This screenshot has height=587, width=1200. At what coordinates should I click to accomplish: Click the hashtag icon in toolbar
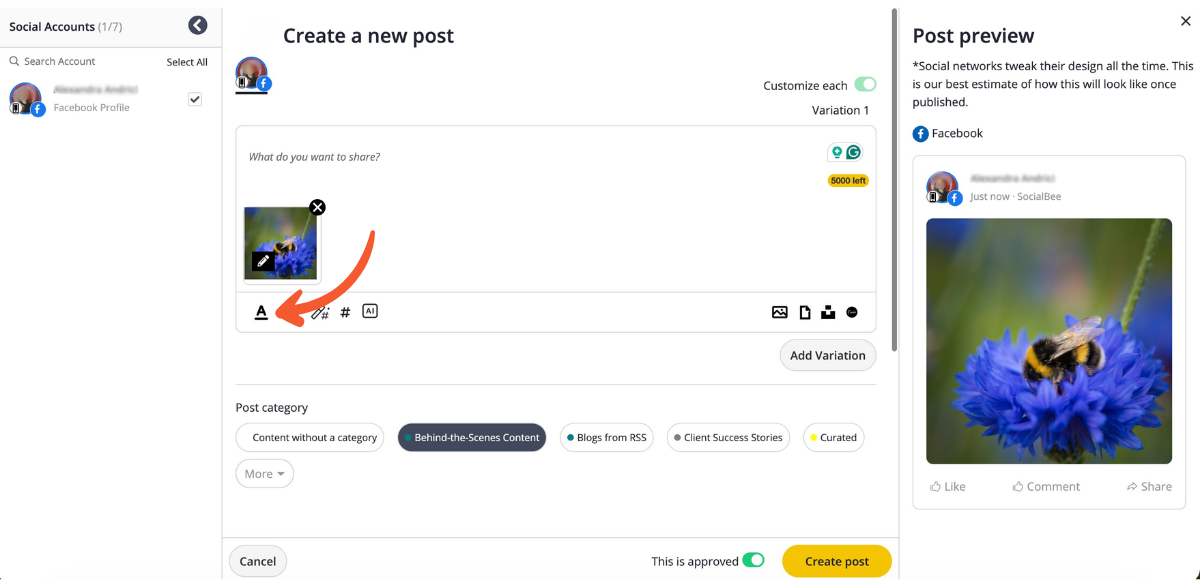(346, 312)
